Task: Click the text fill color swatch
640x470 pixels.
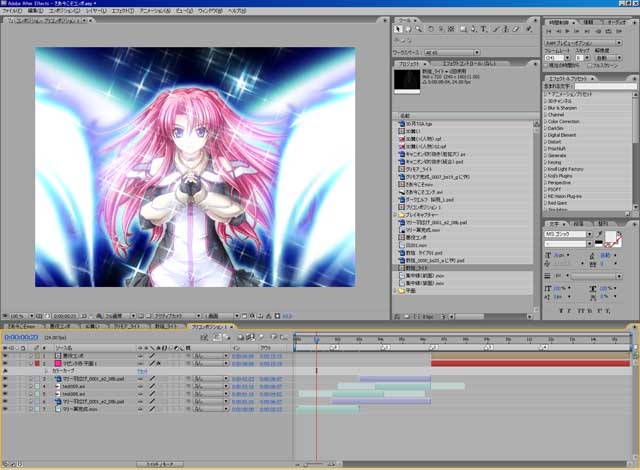Action: click(x=611, y=237)
